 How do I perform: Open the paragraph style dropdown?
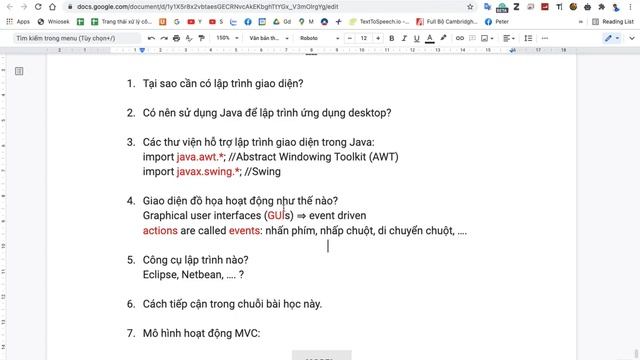point(269,38)
